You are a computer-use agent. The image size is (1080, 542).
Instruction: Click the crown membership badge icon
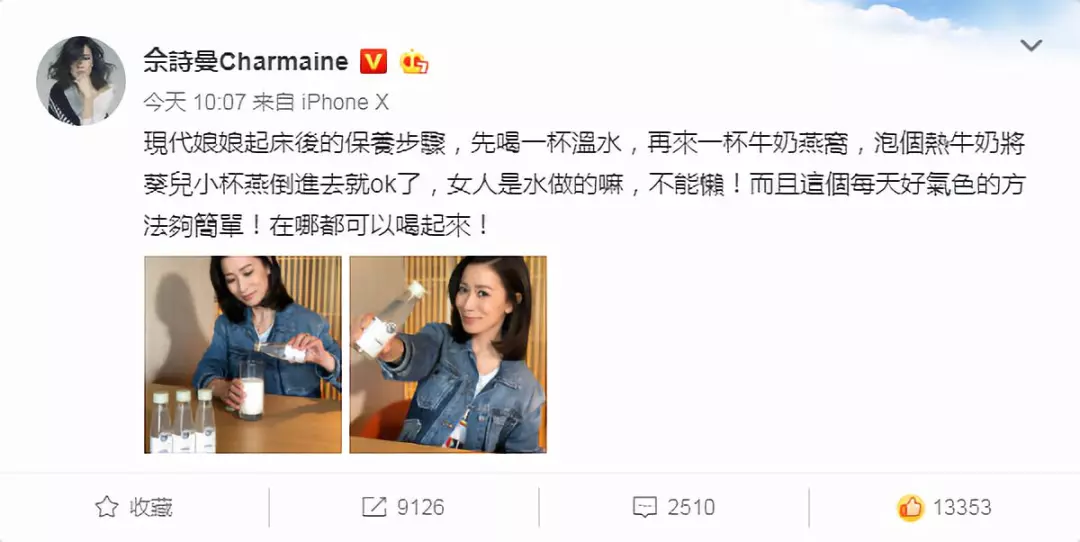click(414, 62)
